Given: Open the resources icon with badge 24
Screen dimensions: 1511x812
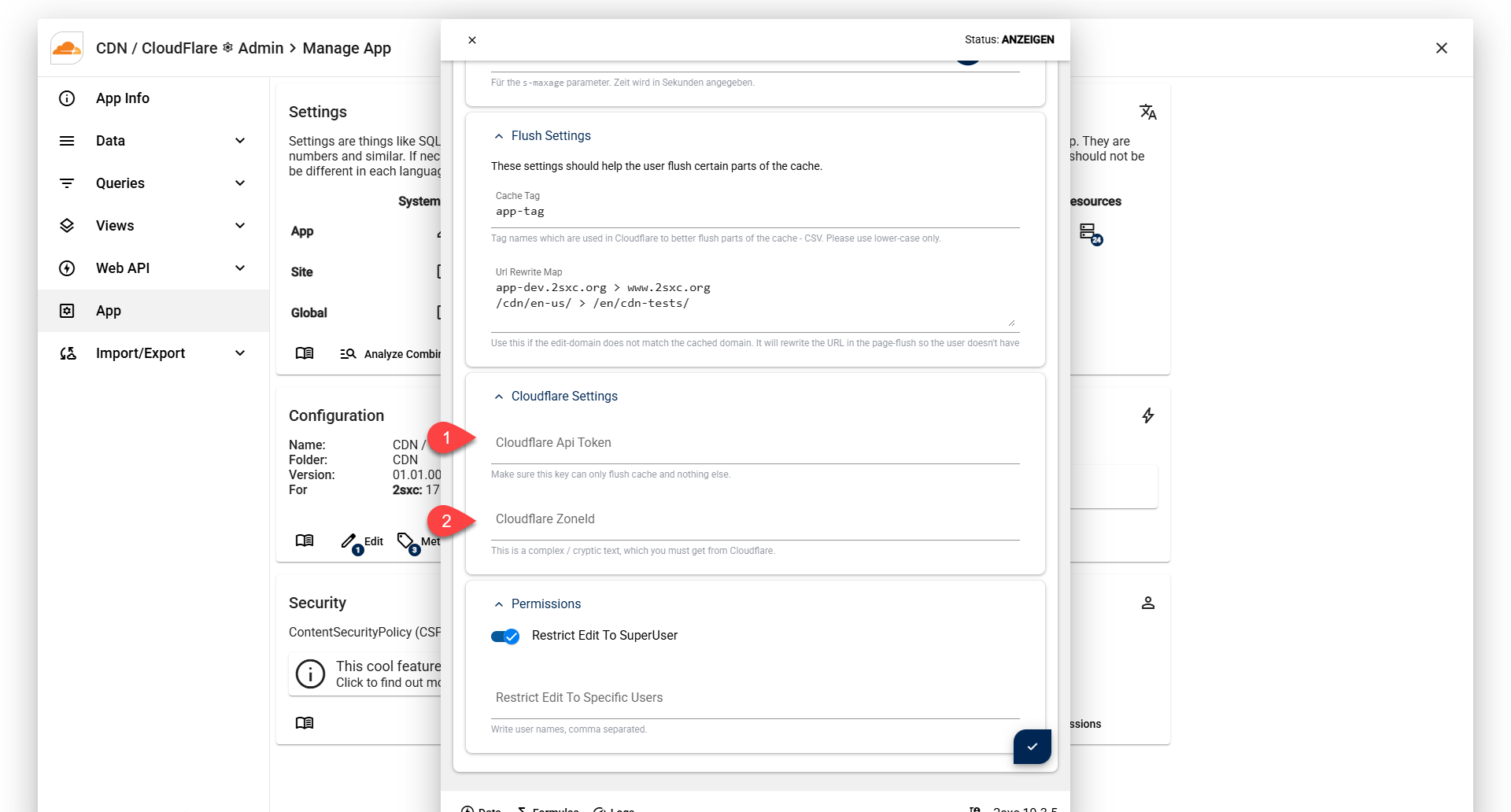Looking at the screenshot, I should (x=1089, y=232).
